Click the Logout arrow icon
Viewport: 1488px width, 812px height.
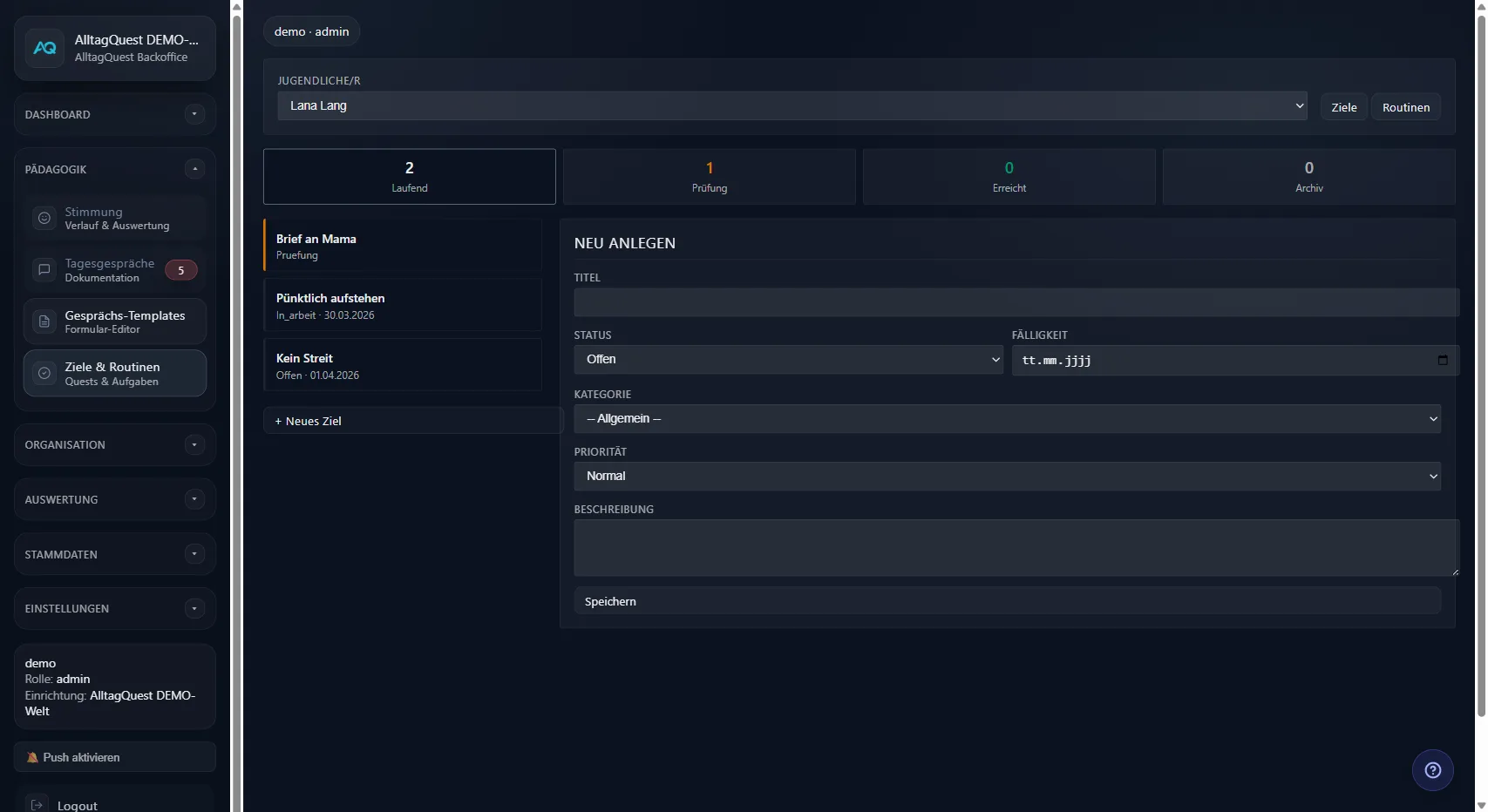[37, 803]
